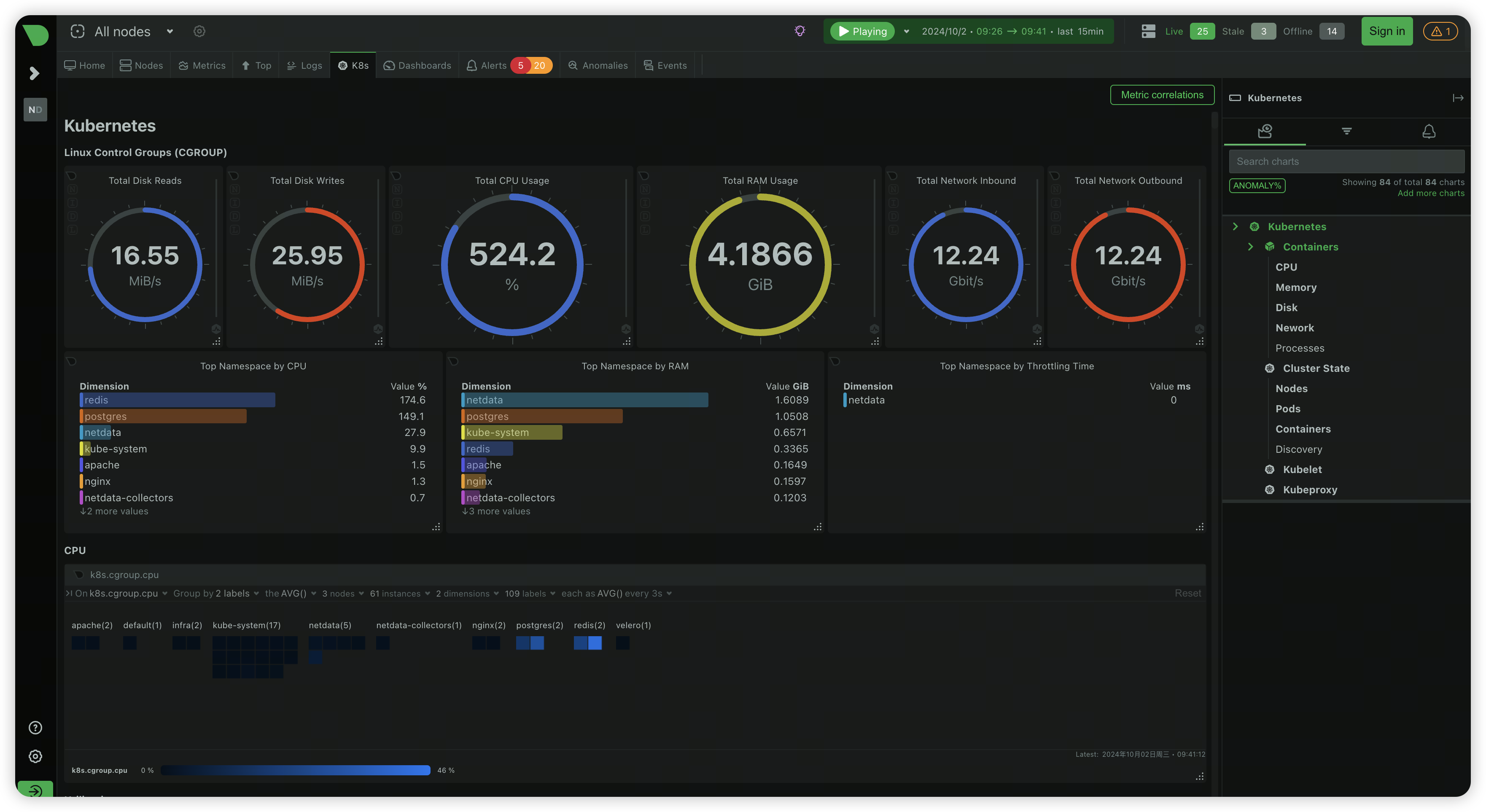Expand '2 more values' in Top Namespace by CPU
Image resolution: width=1486 pixels, height=812 pixels.
coord(114,511)
